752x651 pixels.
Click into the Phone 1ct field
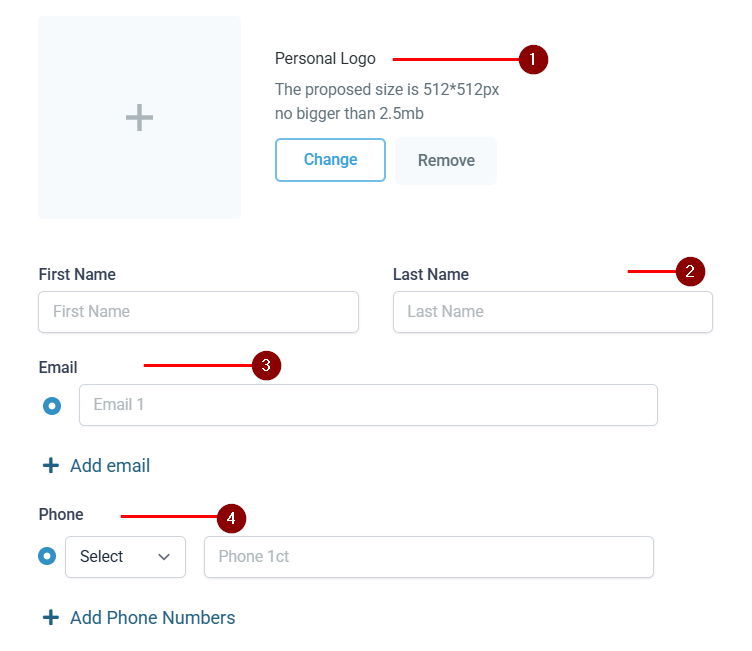[428, 557]
